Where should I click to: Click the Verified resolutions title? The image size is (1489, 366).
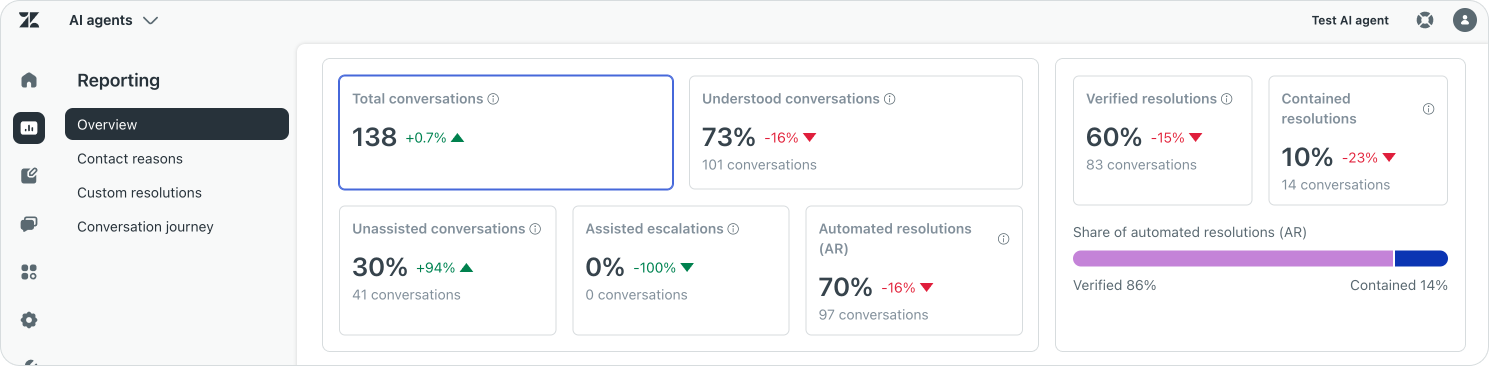(x=1151, y=99)
